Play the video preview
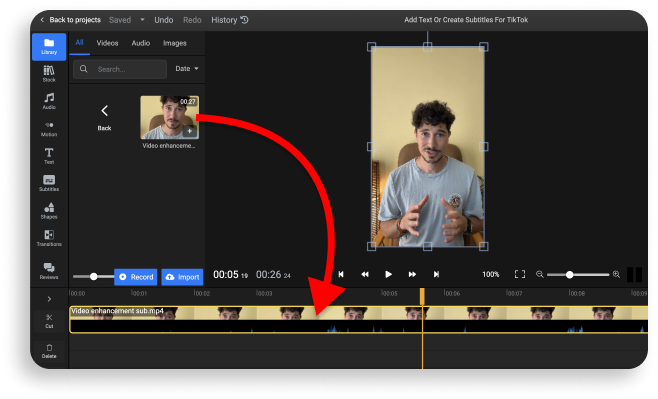 click(x=388, y=274)
